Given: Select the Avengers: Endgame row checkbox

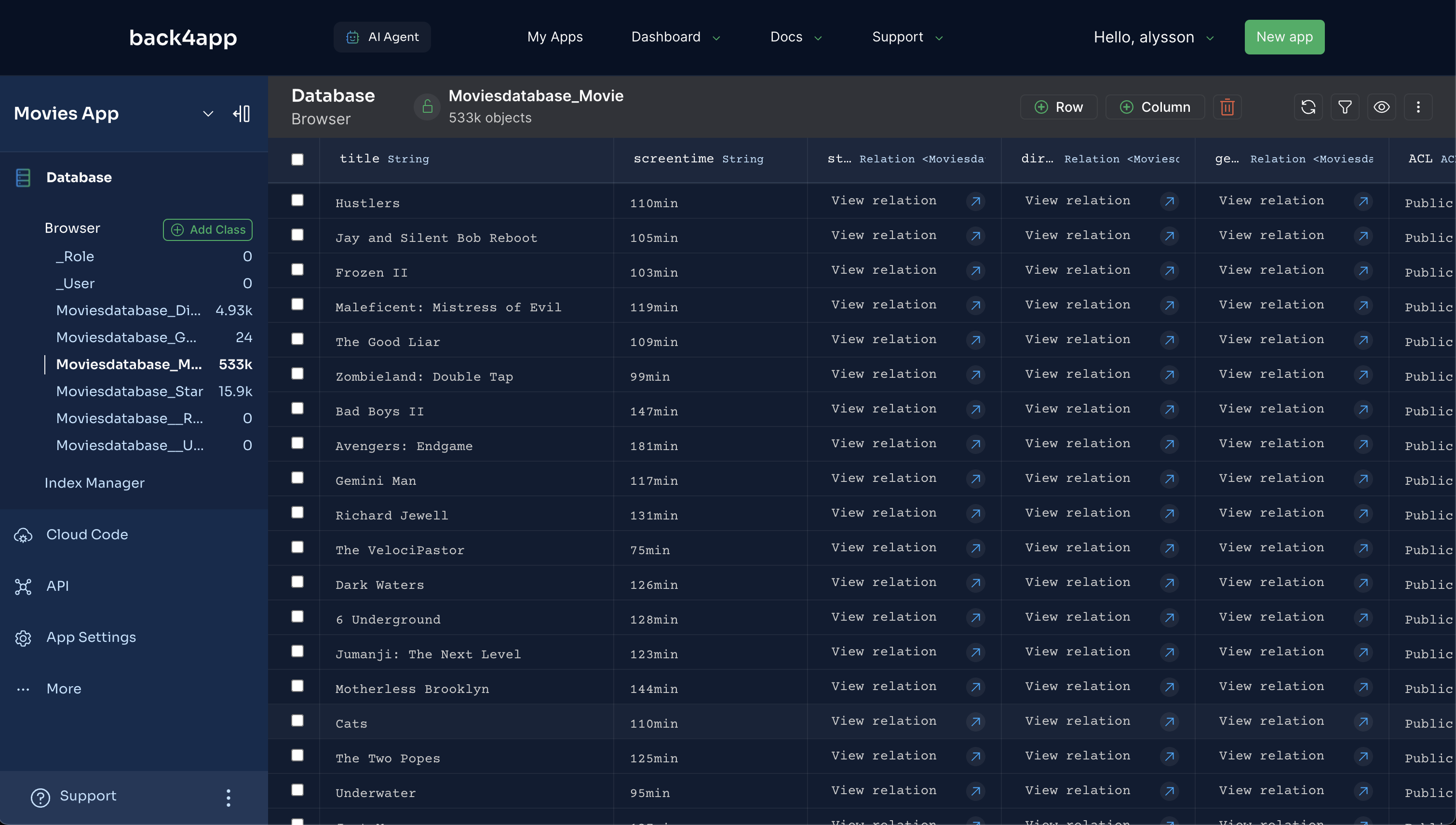Looking at the screenshot, I should coord(297,442).
